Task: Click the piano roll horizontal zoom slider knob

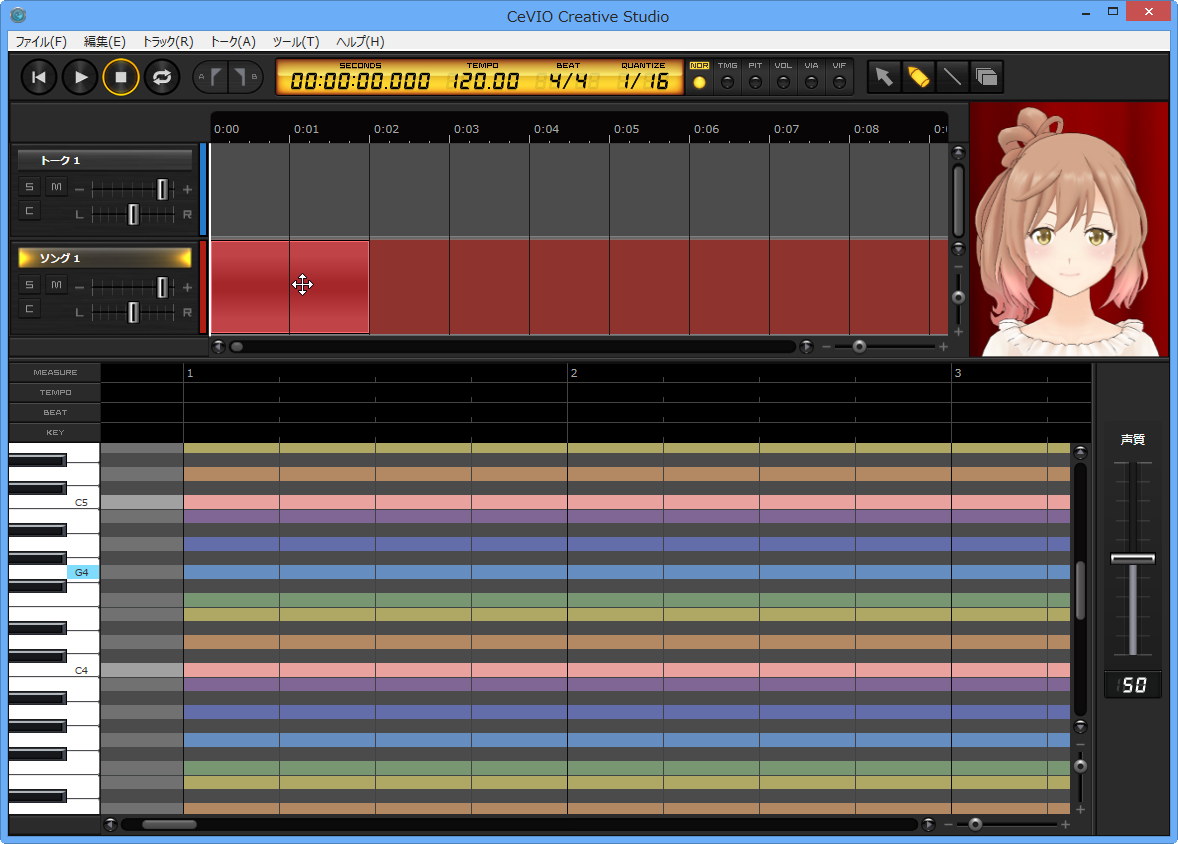Action: [x=975, y=824]
